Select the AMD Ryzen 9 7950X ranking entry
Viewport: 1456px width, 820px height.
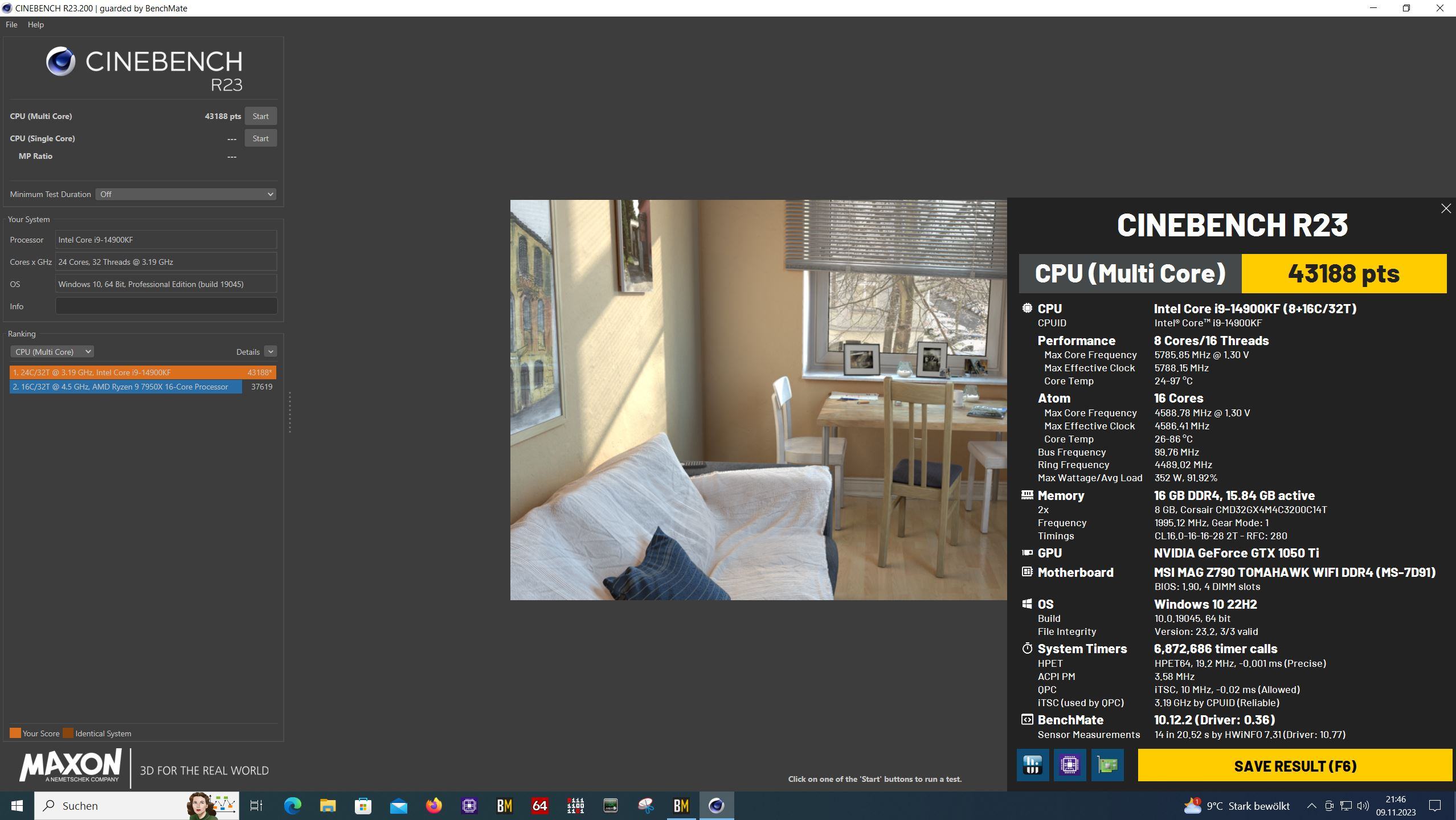click(x=125, y=387)
